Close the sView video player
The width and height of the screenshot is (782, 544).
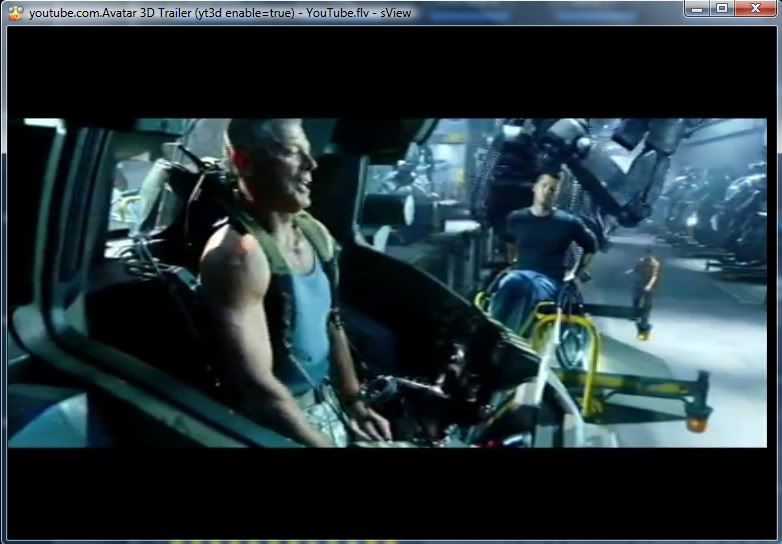pos(755,8)
